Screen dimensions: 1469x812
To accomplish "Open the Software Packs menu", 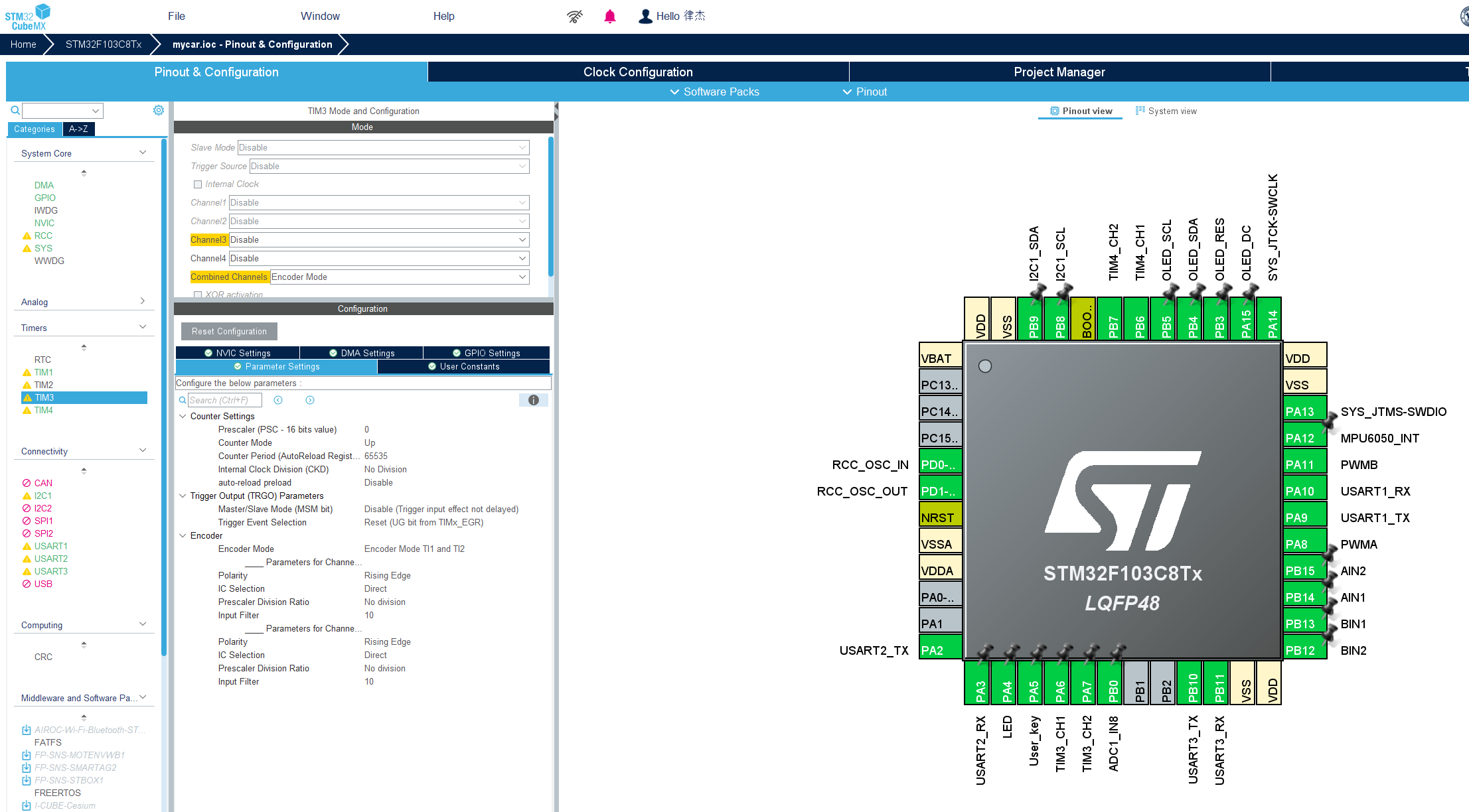I will [x=714, y=92].
